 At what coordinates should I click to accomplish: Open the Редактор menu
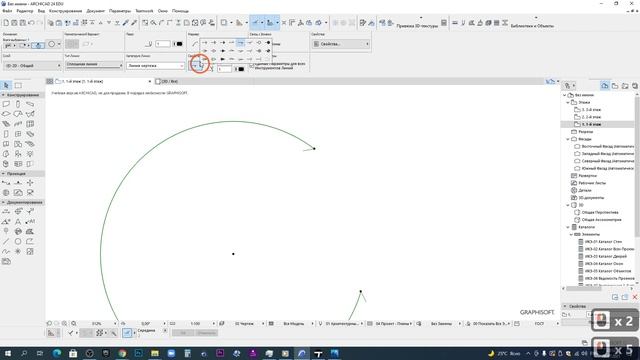24,11
